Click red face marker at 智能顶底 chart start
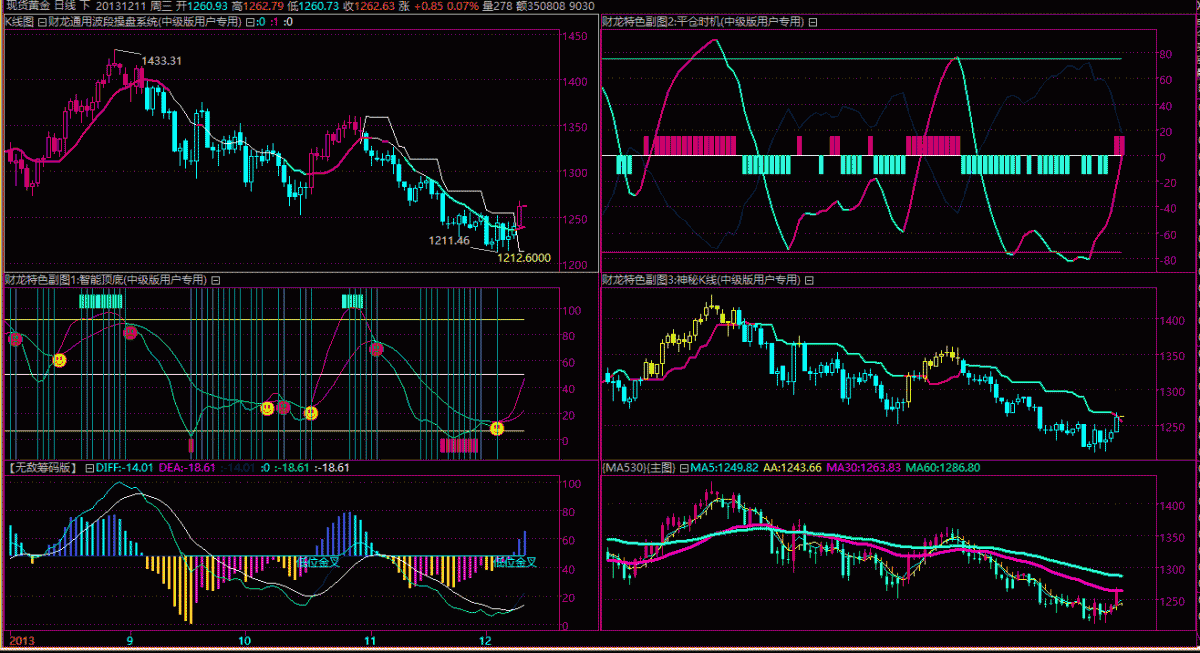This screenshot has width=1200, height=653. 14,339
